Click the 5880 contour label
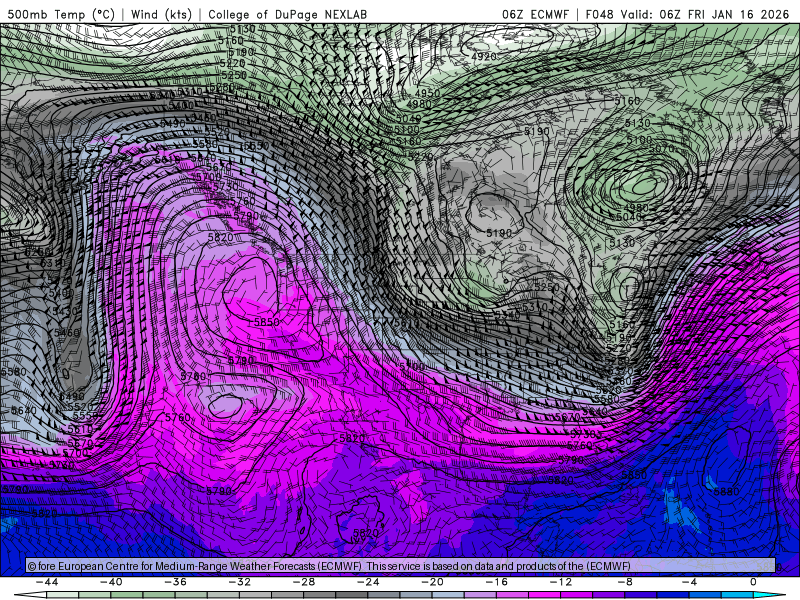800x600 pixels. pos(726,492)
